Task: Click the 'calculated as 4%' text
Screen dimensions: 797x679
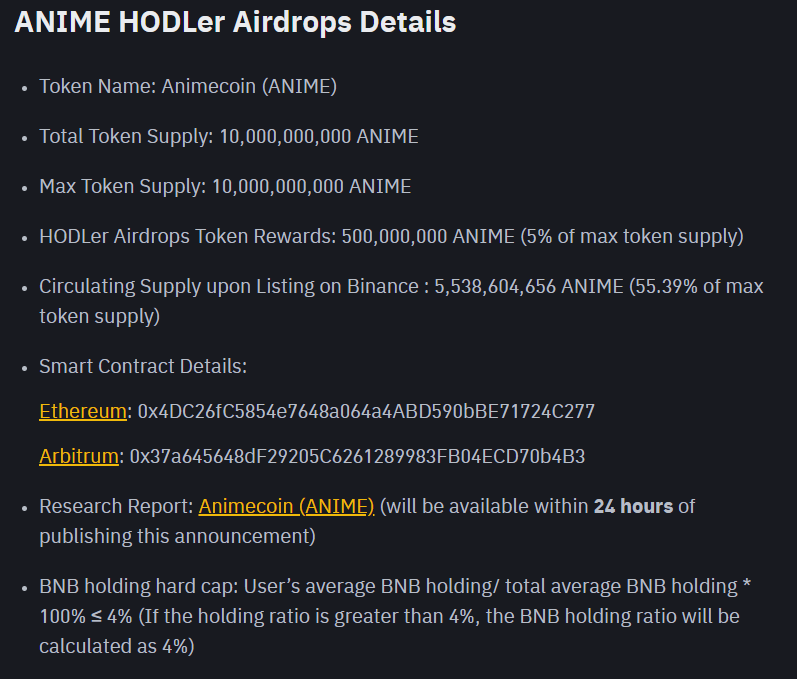Action: (x=116, y=646)
